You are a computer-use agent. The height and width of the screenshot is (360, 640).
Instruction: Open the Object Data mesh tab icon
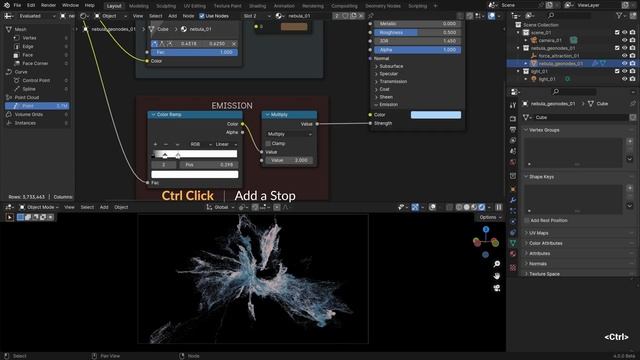pyautogui.click(x=513, y=242)
